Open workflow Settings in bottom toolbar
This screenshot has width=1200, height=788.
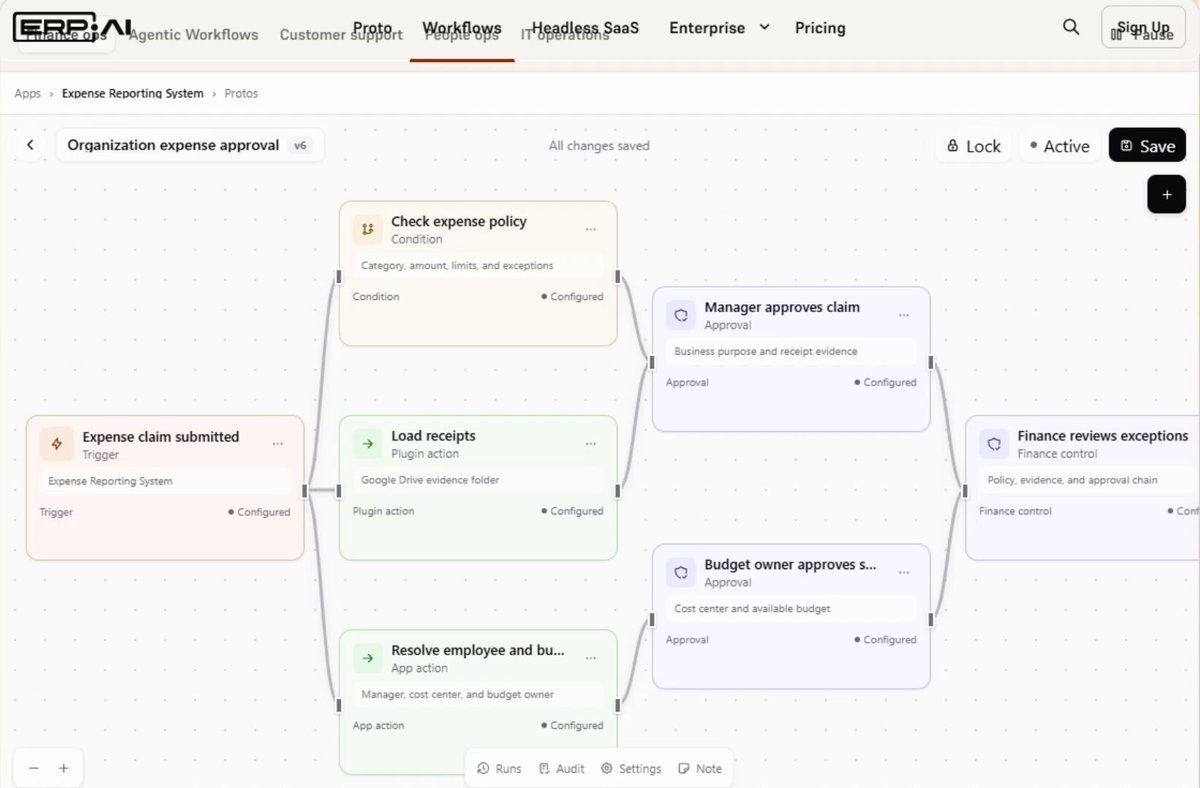coord(631,768)
